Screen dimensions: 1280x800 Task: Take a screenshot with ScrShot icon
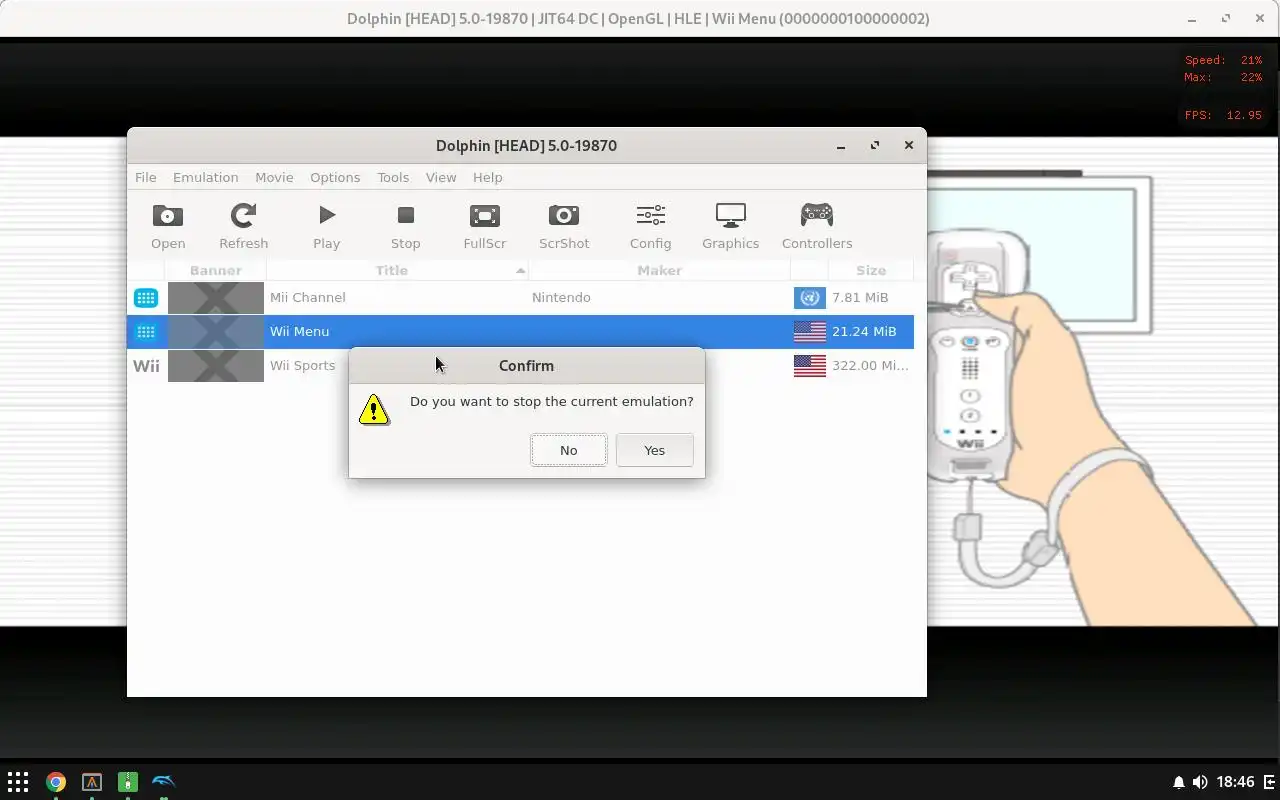(x=564, y=226)
